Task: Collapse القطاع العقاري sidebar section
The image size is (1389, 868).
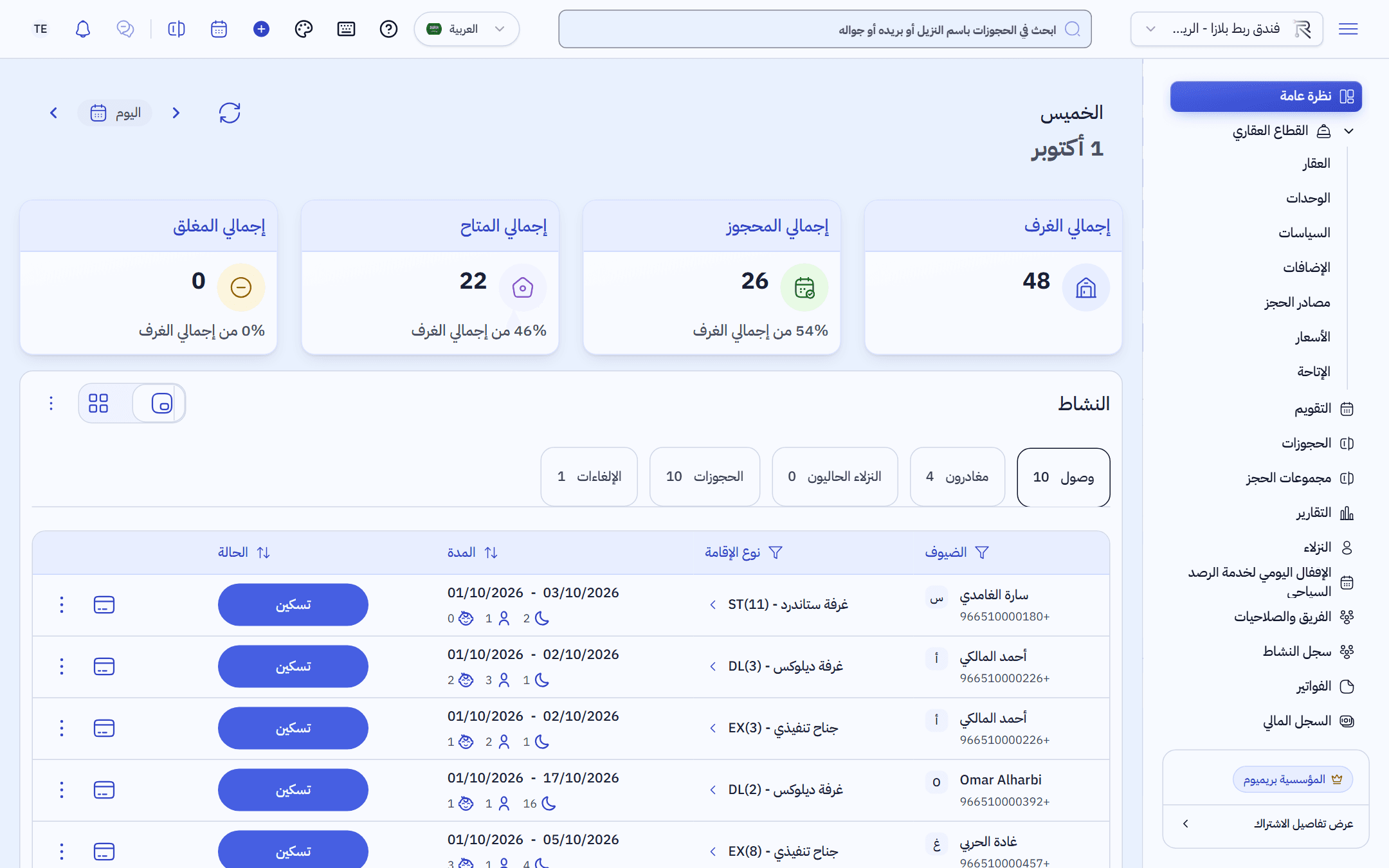Action: tap(1349, 131)
